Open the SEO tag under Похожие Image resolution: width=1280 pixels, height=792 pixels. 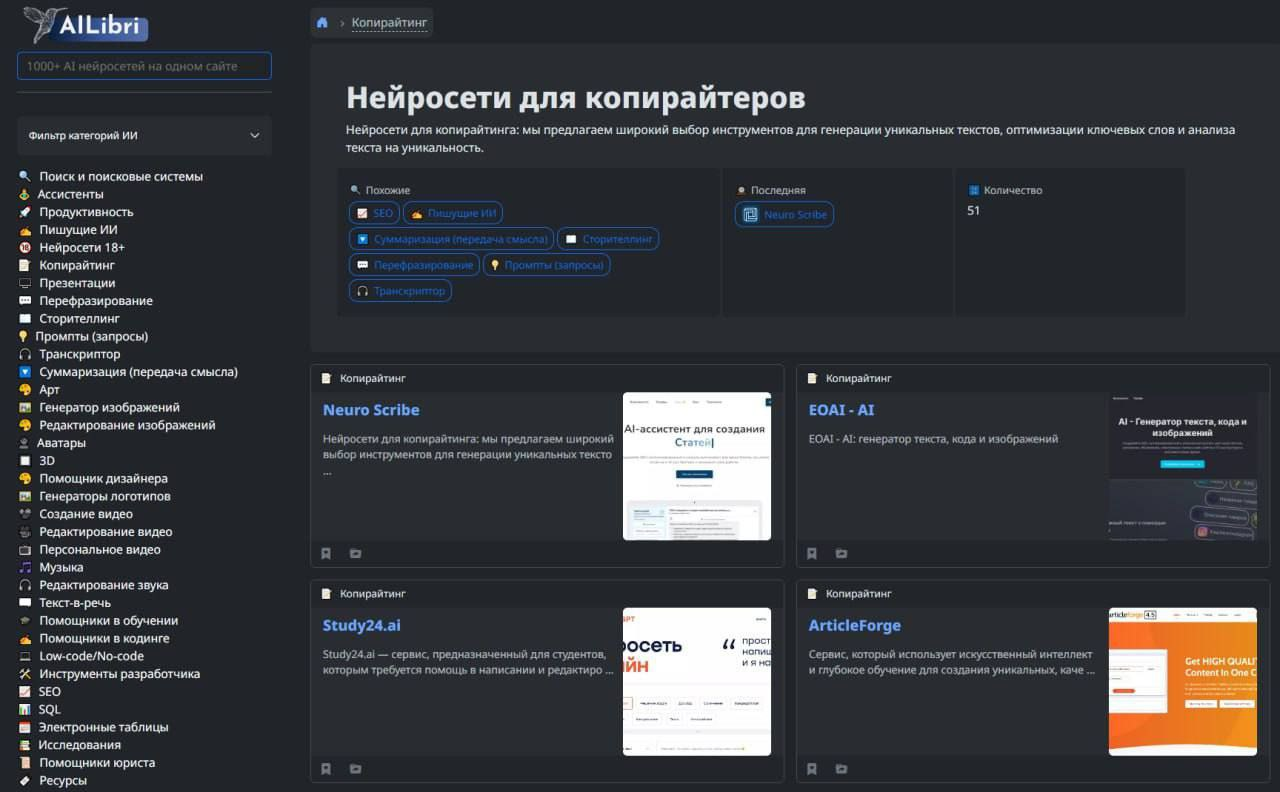tap(374, 213)
